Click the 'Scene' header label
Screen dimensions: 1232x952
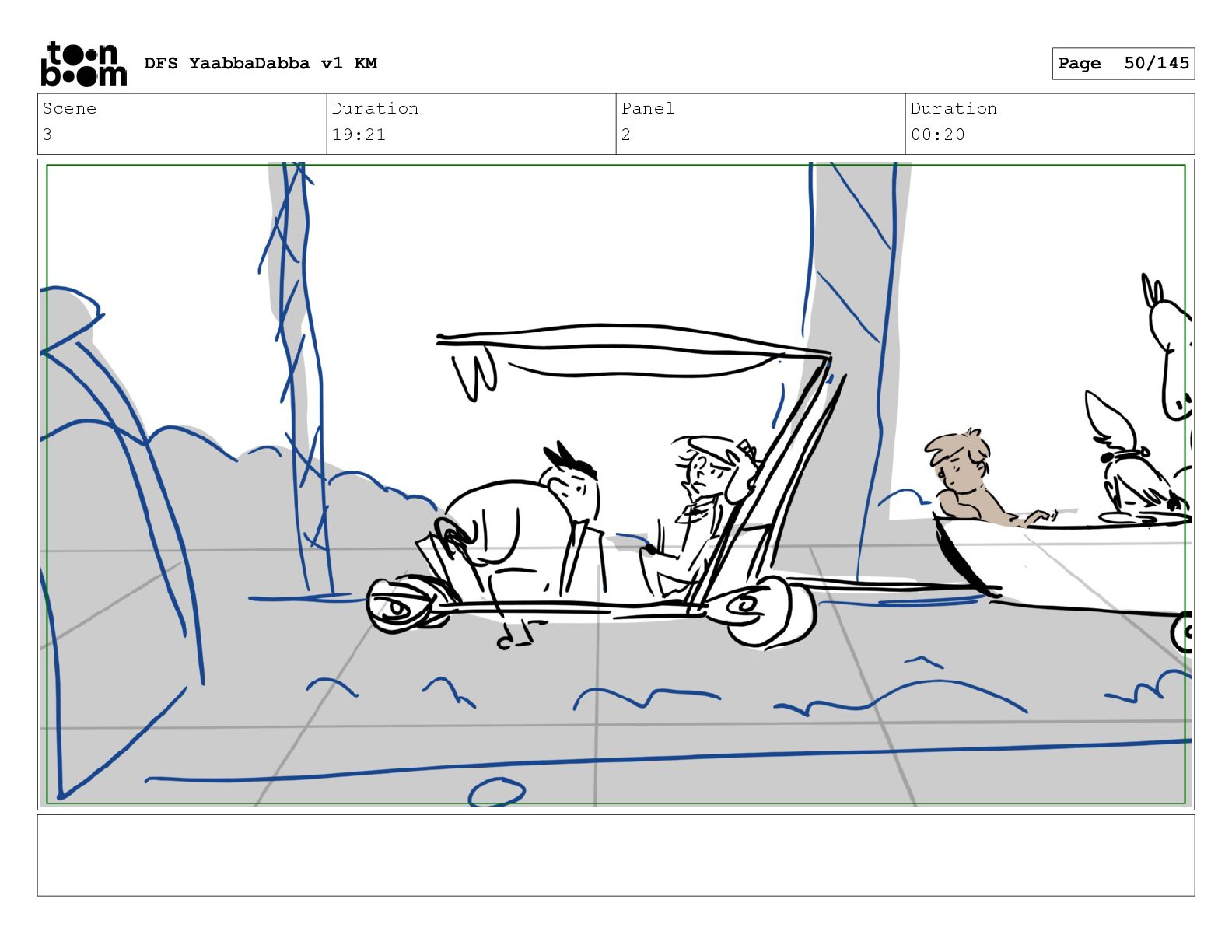pyautogui.click(x=69, y=108)
